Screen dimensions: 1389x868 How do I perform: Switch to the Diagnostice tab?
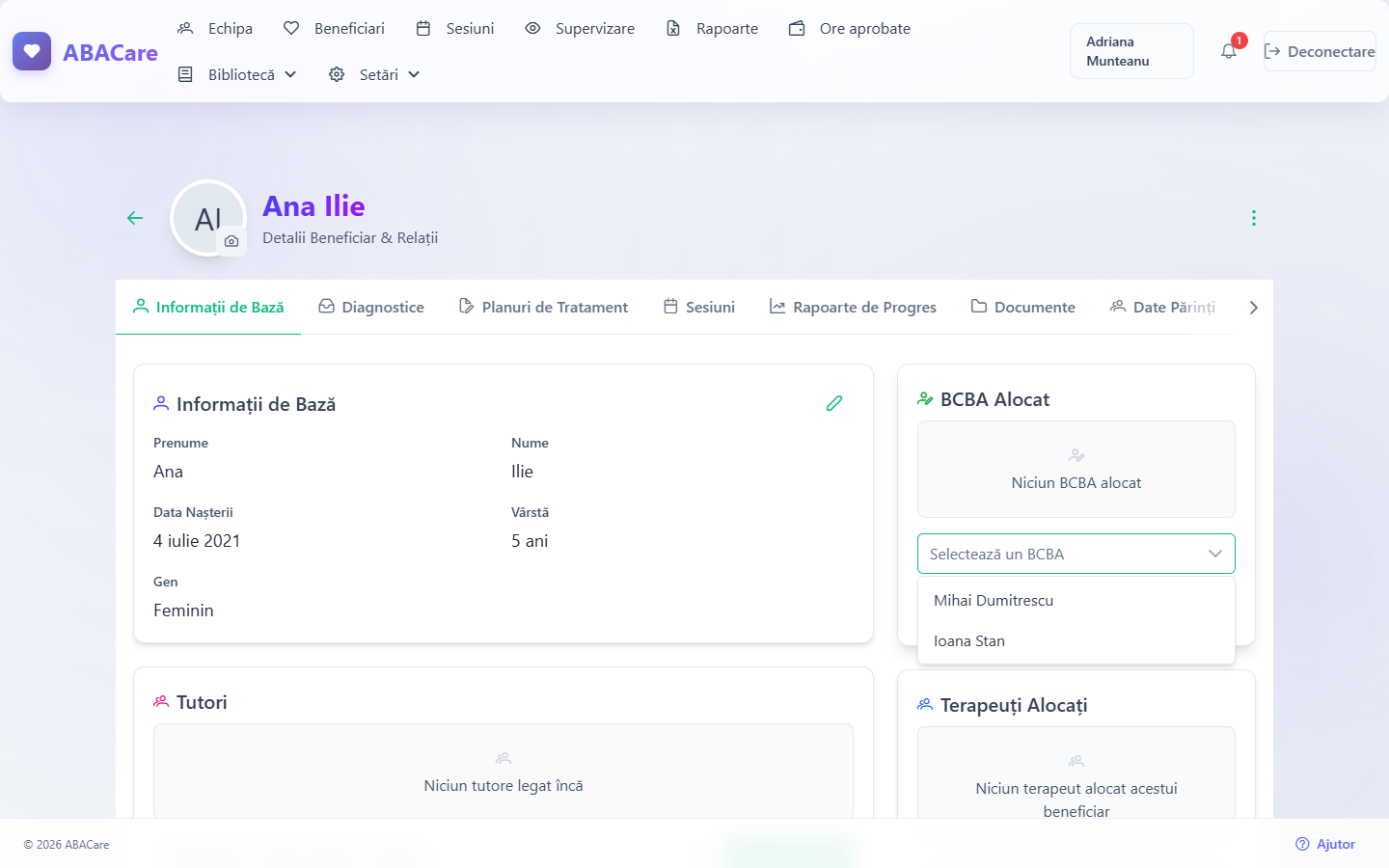click(x=371, y=307)
